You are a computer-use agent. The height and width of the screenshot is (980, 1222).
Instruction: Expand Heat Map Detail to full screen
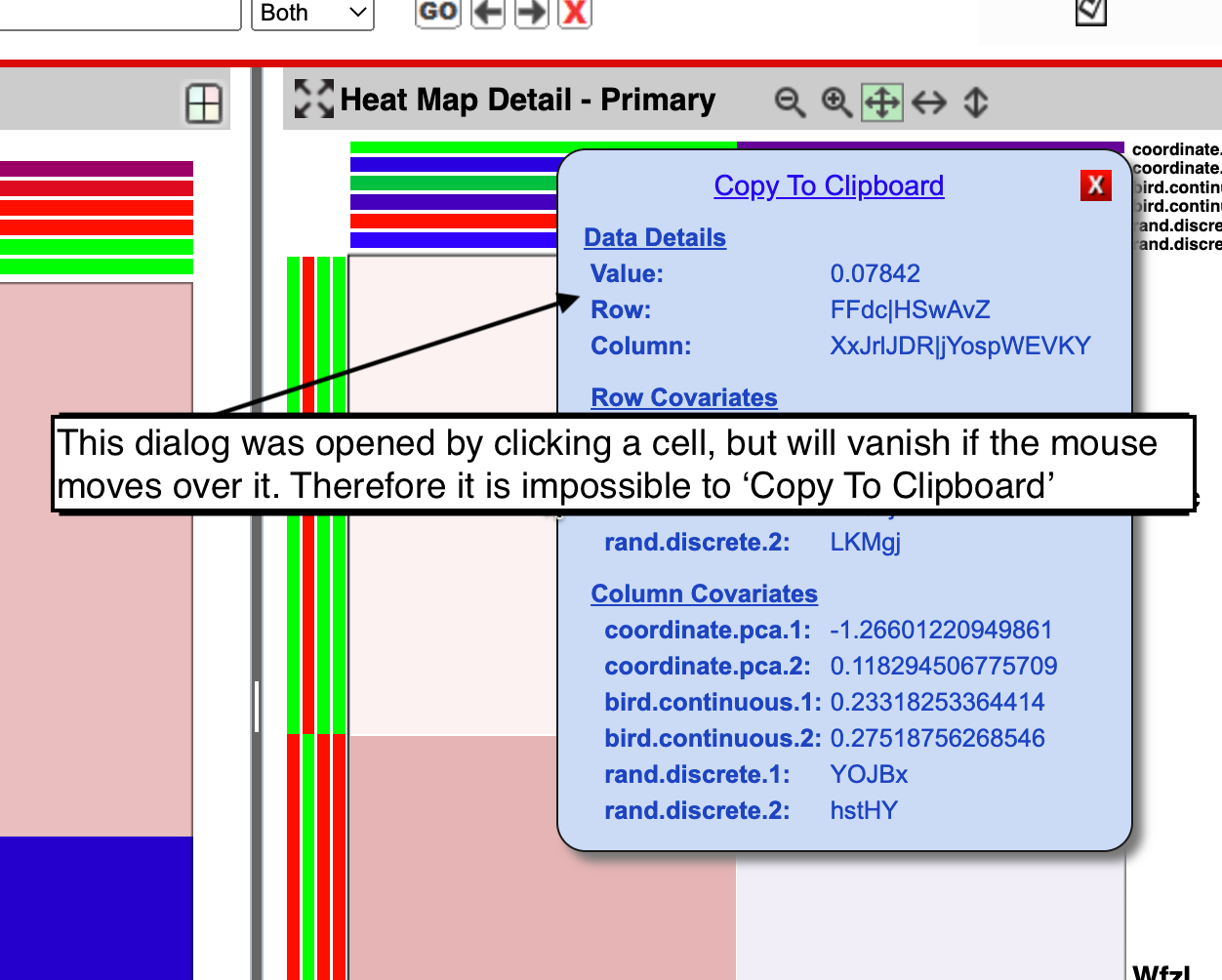(311, 98)
